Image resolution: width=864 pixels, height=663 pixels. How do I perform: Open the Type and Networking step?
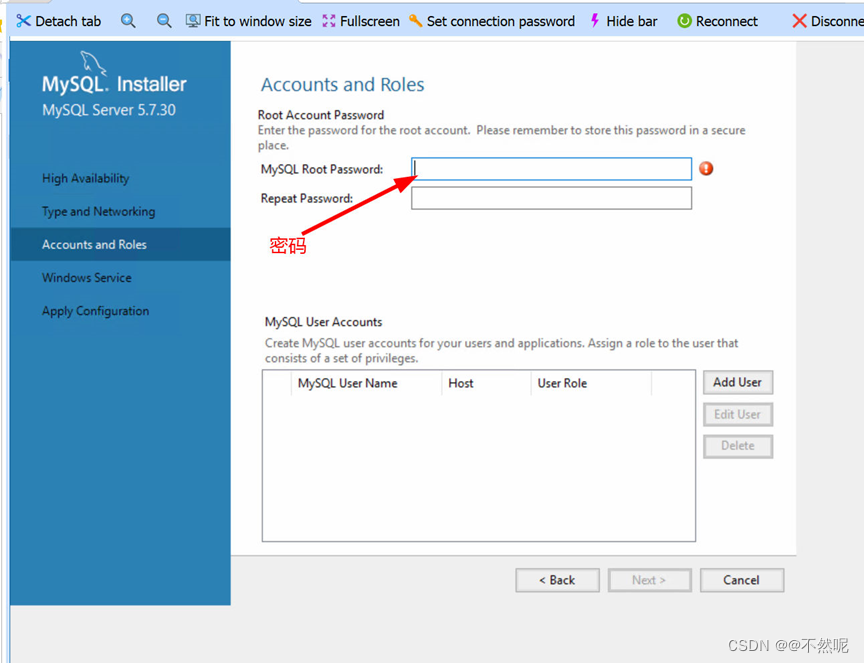pos(120,212)
